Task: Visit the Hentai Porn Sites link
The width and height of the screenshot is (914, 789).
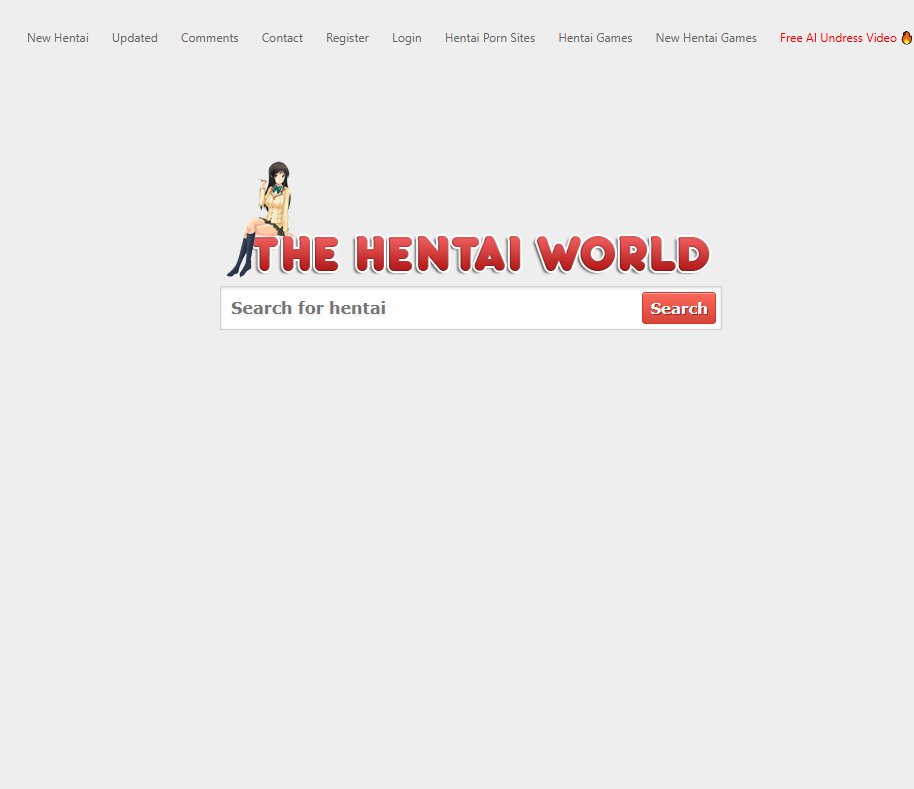Action: pyautogui.click(x=490, y=38)
